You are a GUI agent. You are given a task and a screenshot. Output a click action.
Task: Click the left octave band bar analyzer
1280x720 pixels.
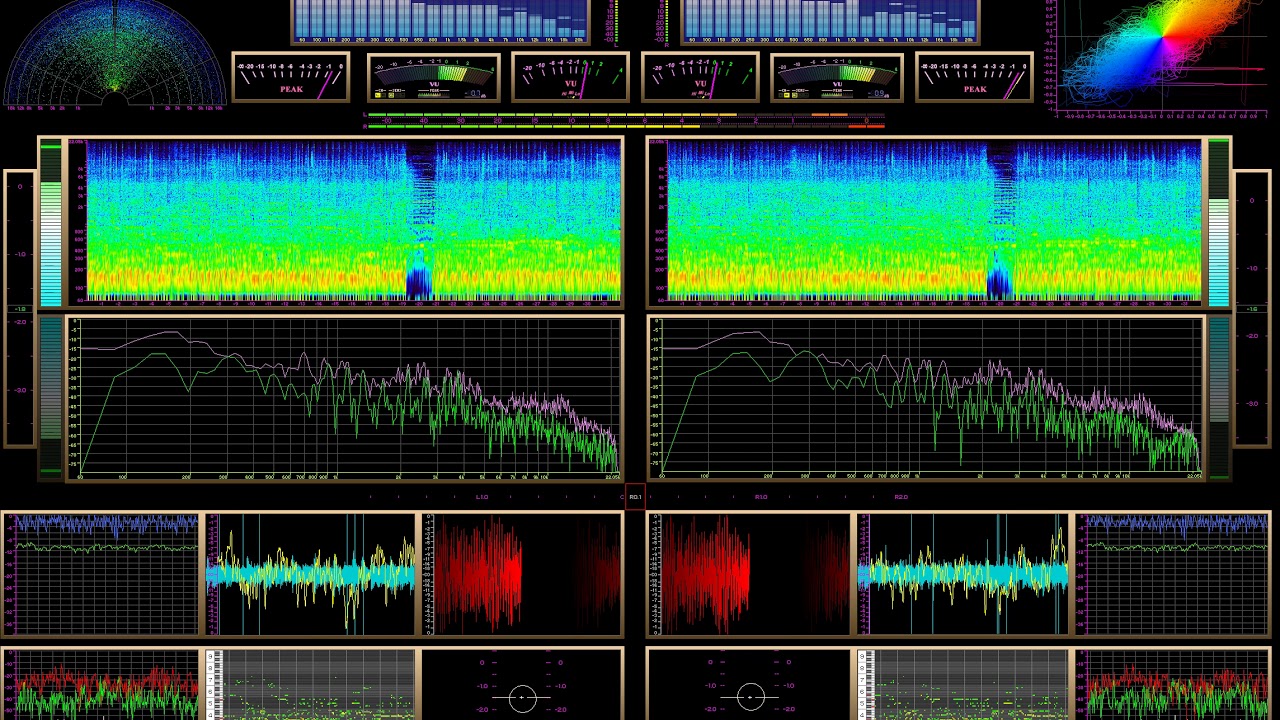(440, 22)
